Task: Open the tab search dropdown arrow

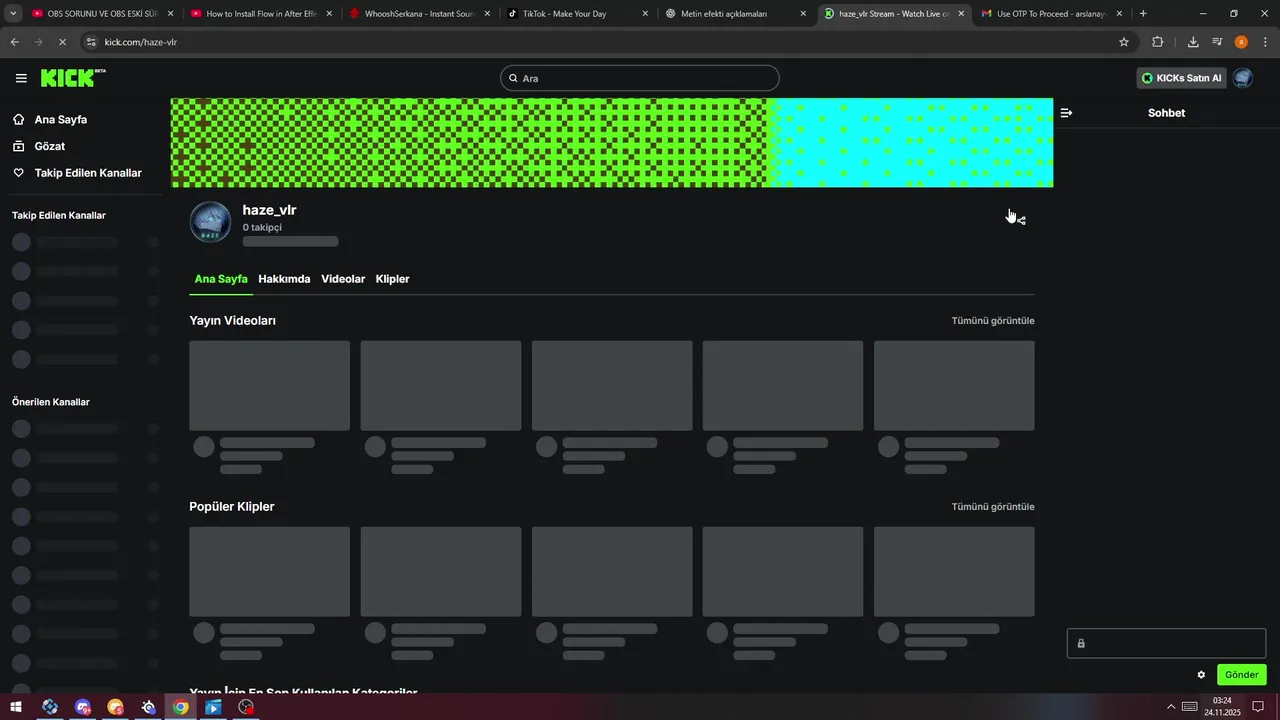Action: pyautogui.click(x=14, y=14)
